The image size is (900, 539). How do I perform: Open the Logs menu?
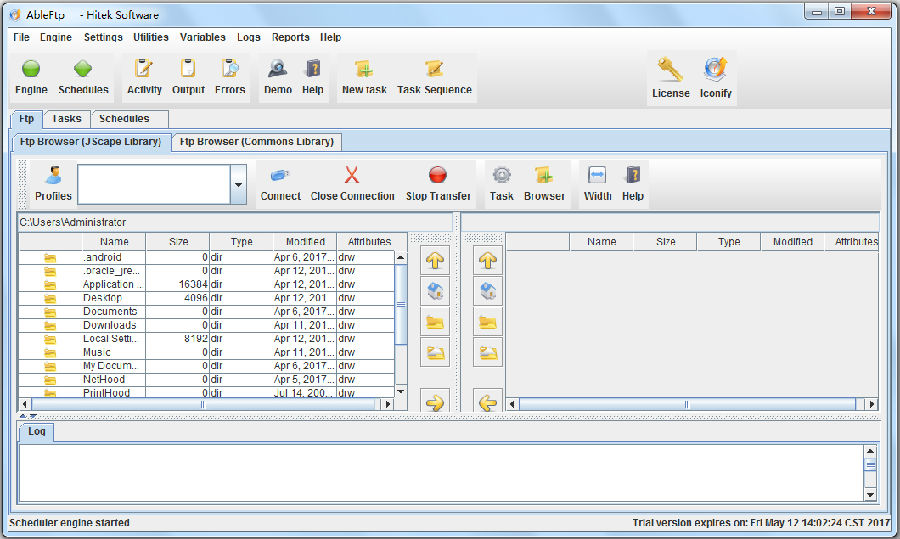(x=249, y=37)
